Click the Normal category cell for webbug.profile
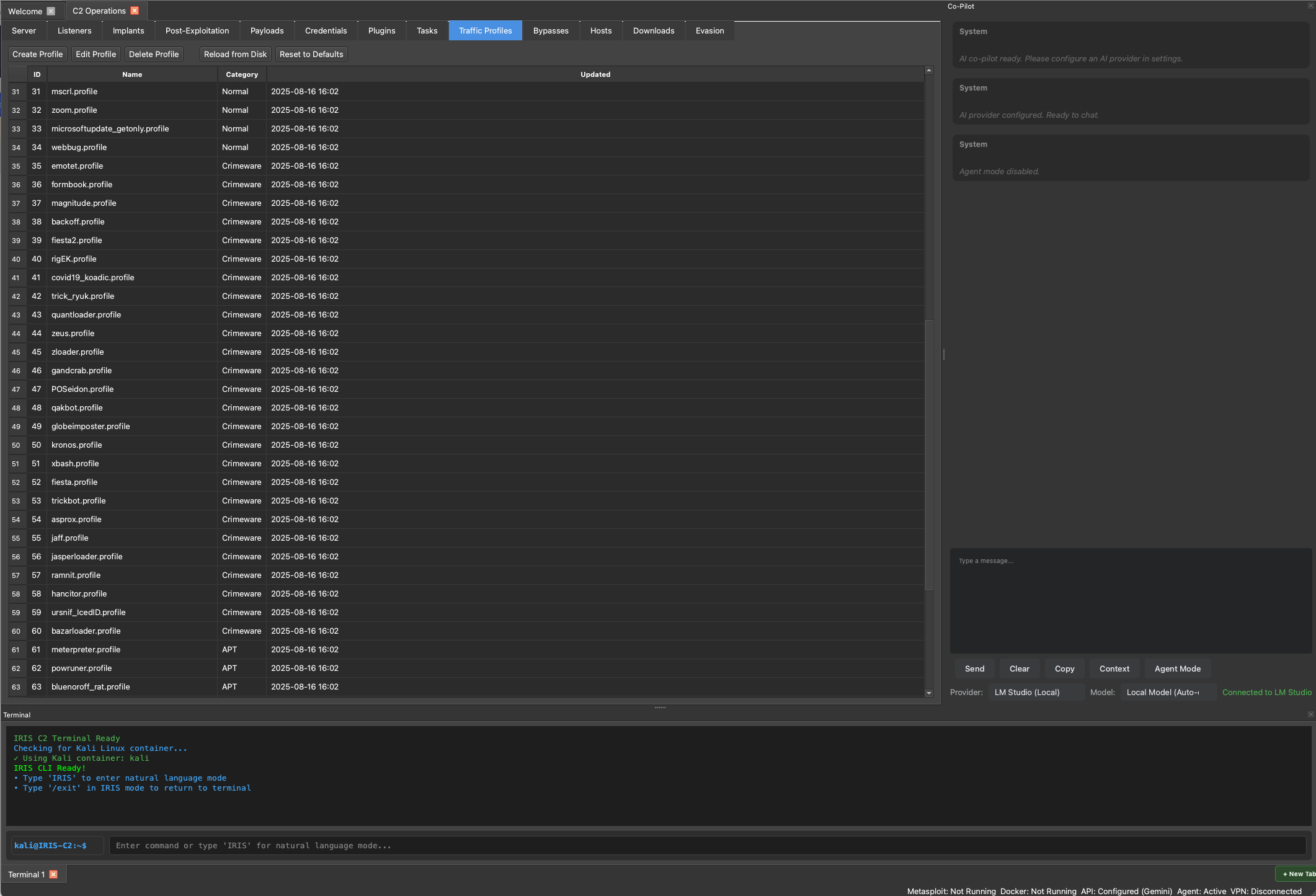The image size is (1316, 896). point(242,147)
